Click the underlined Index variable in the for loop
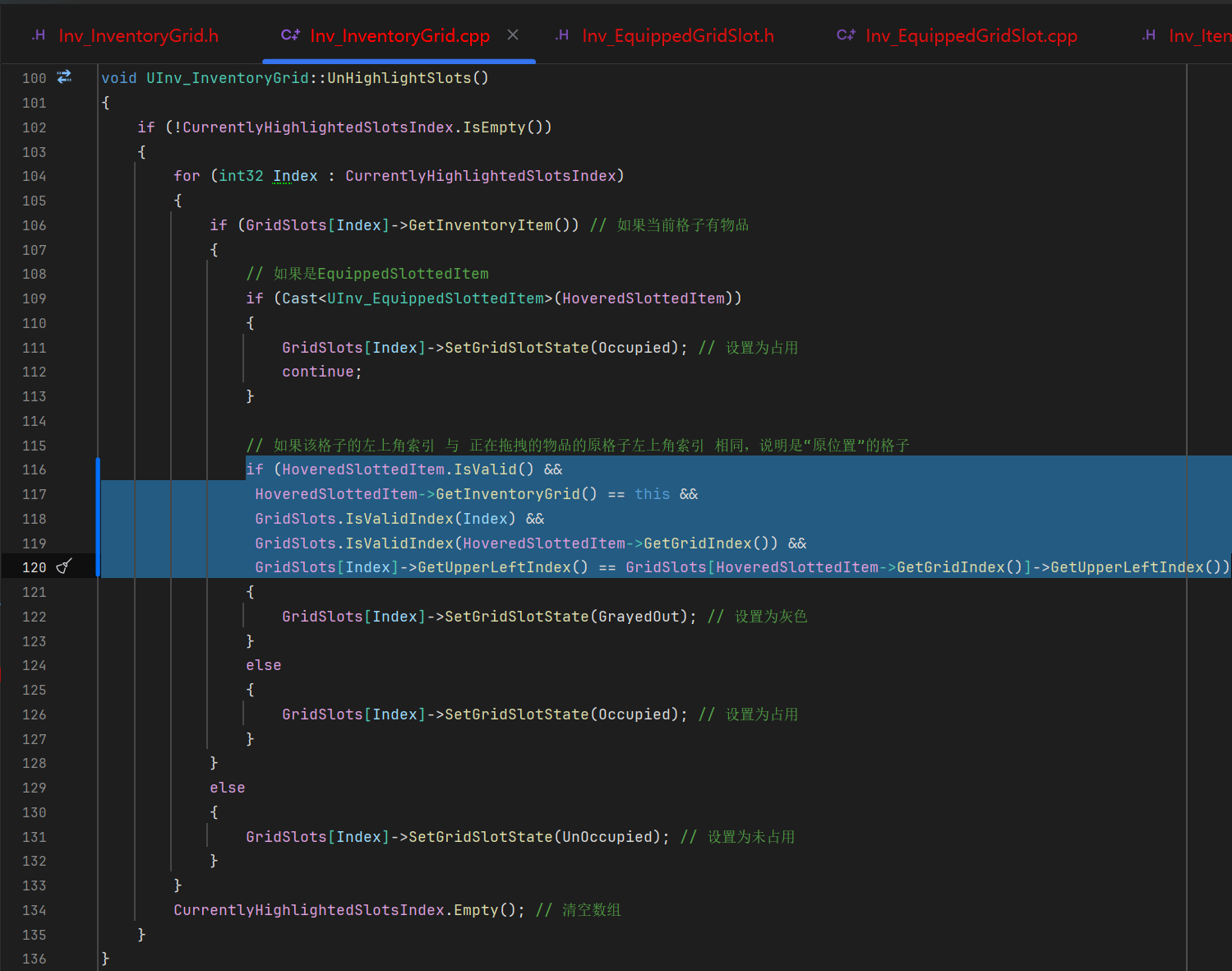 [x=295, y=176]
